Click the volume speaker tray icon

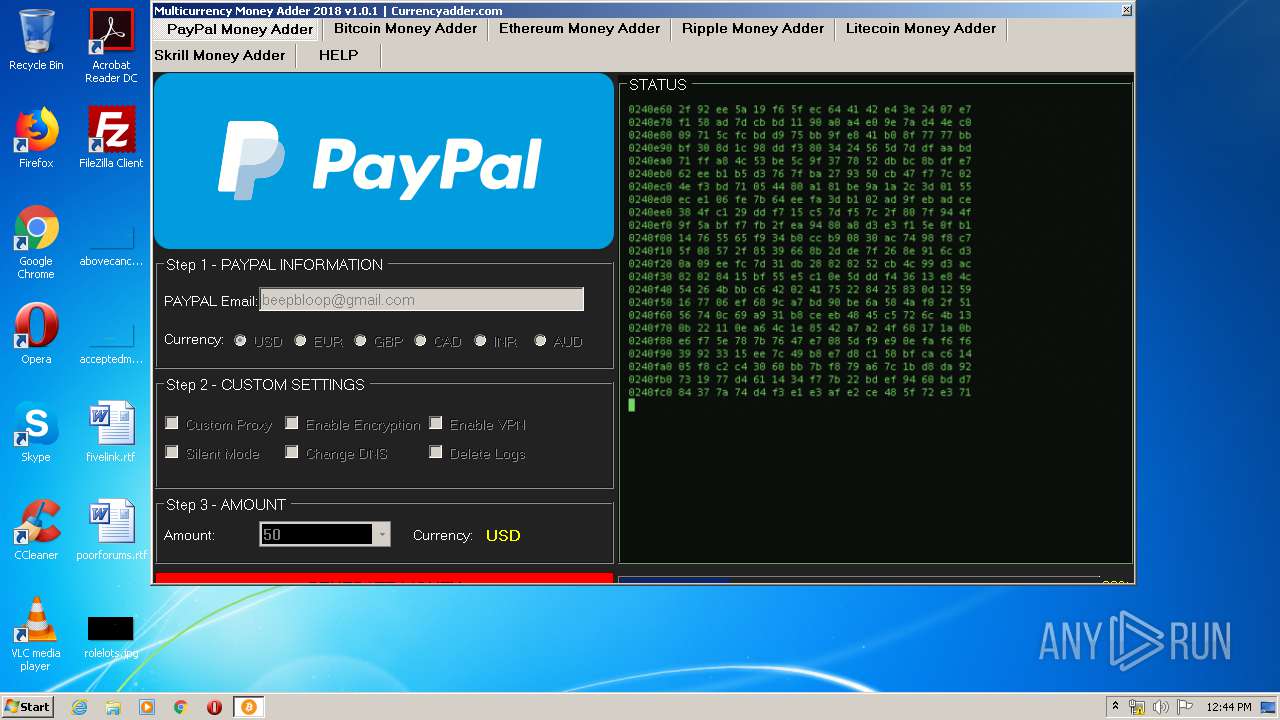point(1161,707)
